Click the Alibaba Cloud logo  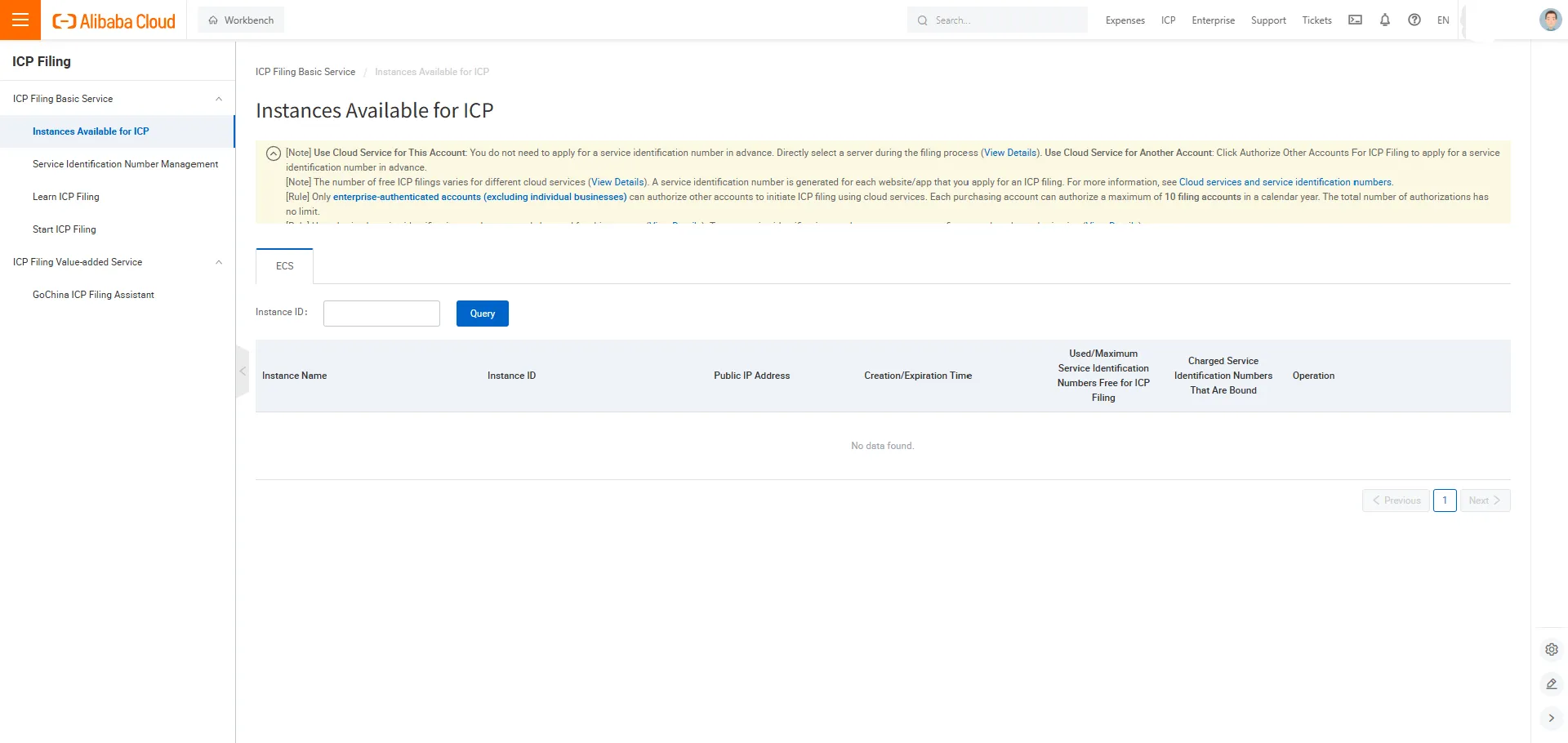coord(114,21)
